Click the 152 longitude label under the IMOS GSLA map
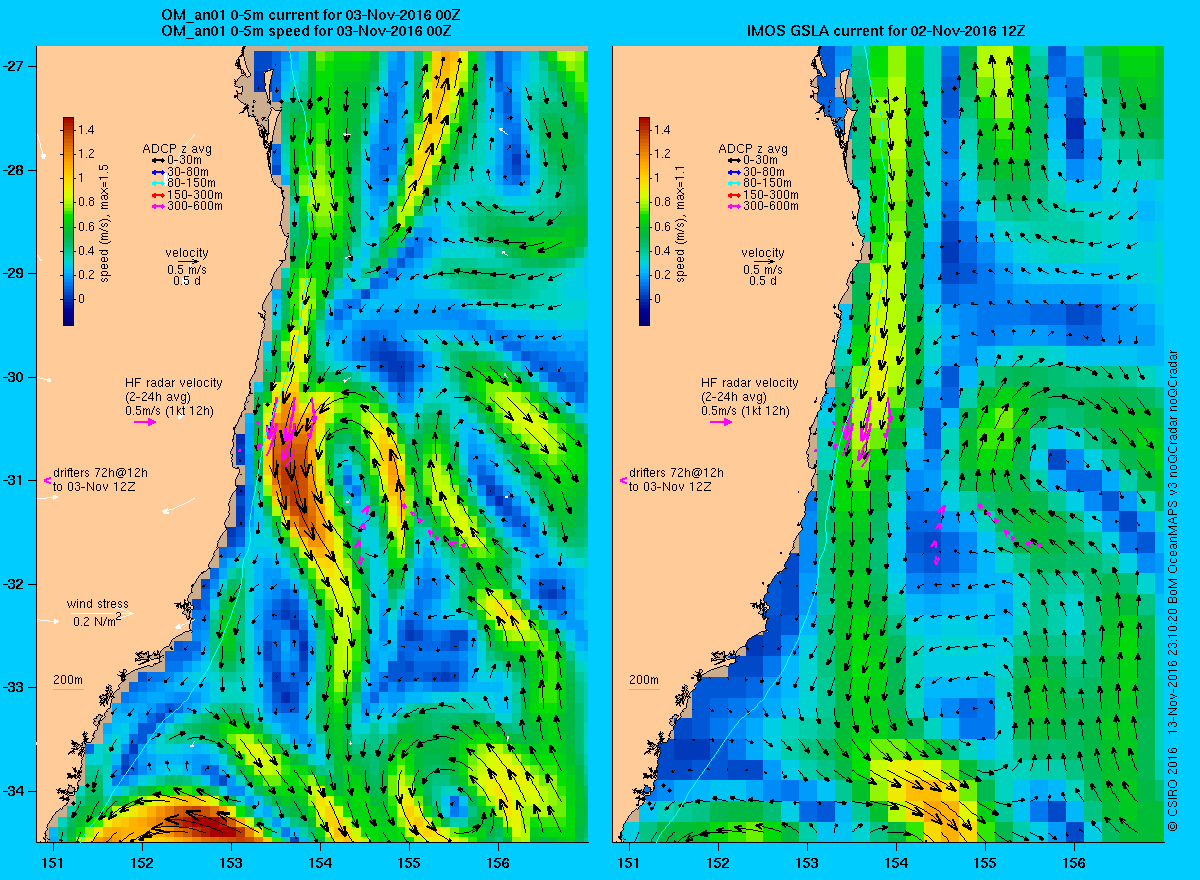The width and height of the screenshot is (1200, 880). coord(718,863)
